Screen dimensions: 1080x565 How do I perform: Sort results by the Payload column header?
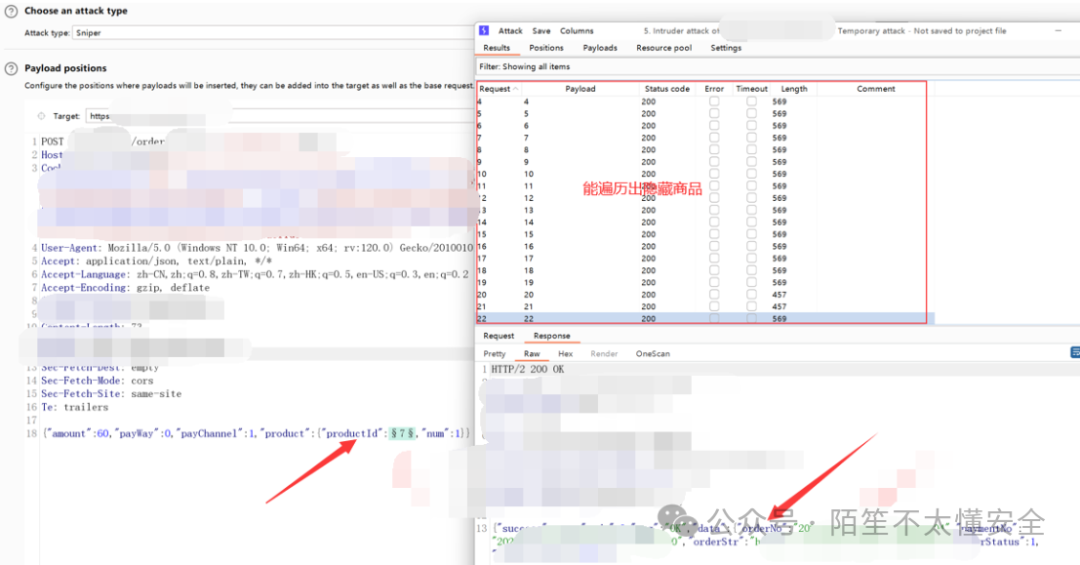click(x=580, y=89)
